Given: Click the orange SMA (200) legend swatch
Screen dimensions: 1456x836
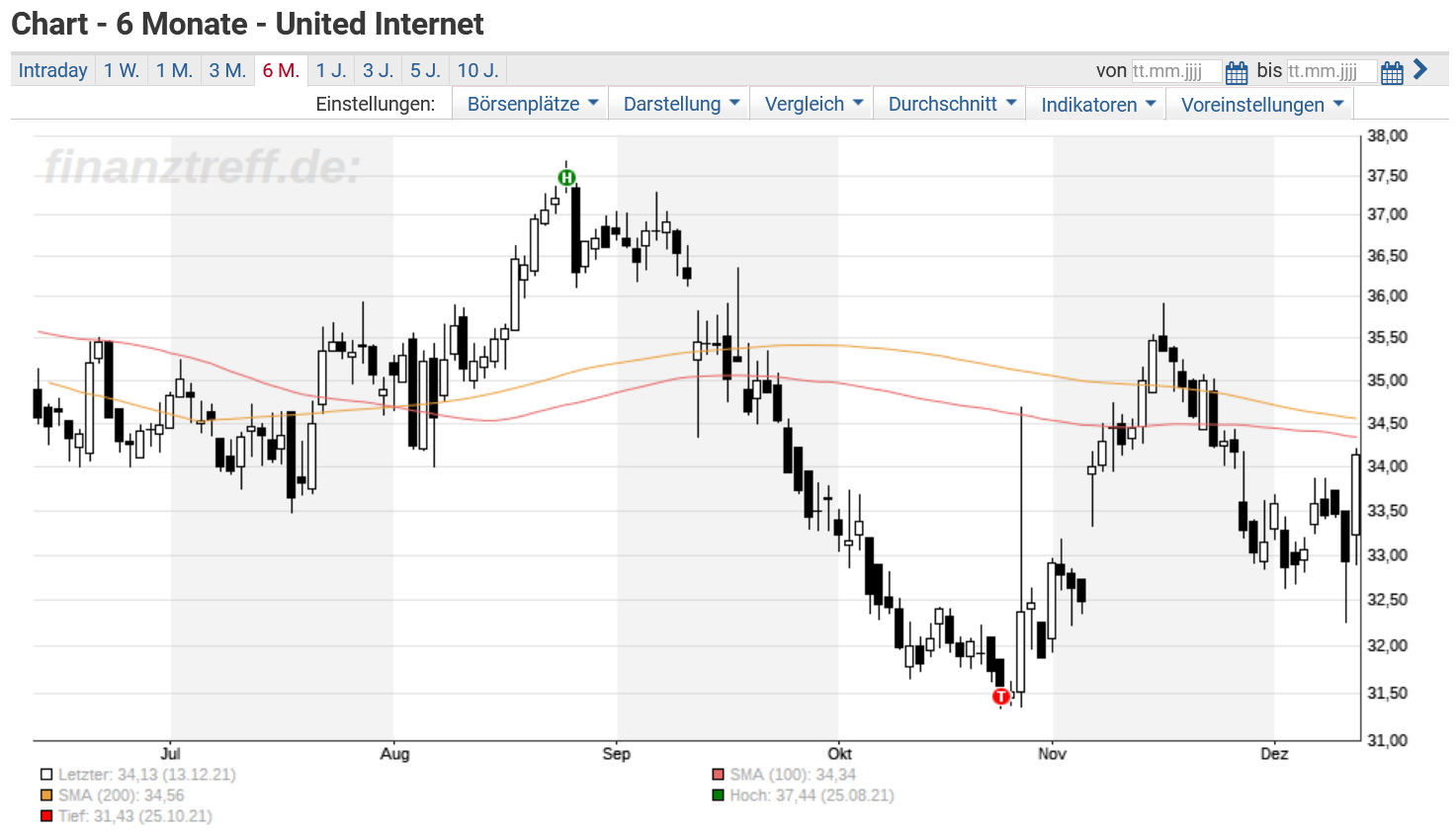Looking at the screenshot, I should [x=46, y=795].
